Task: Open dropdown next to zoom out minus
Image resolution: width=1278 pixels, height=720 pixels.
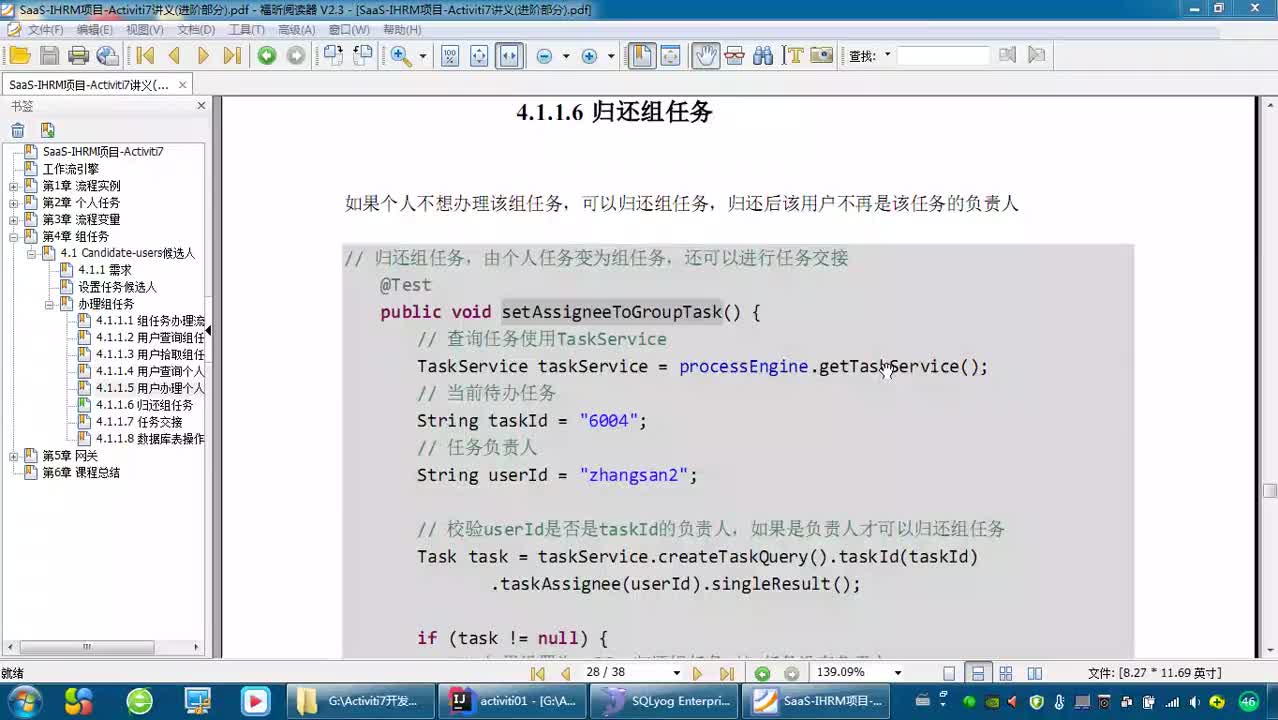Action: (x=566, y=56)
